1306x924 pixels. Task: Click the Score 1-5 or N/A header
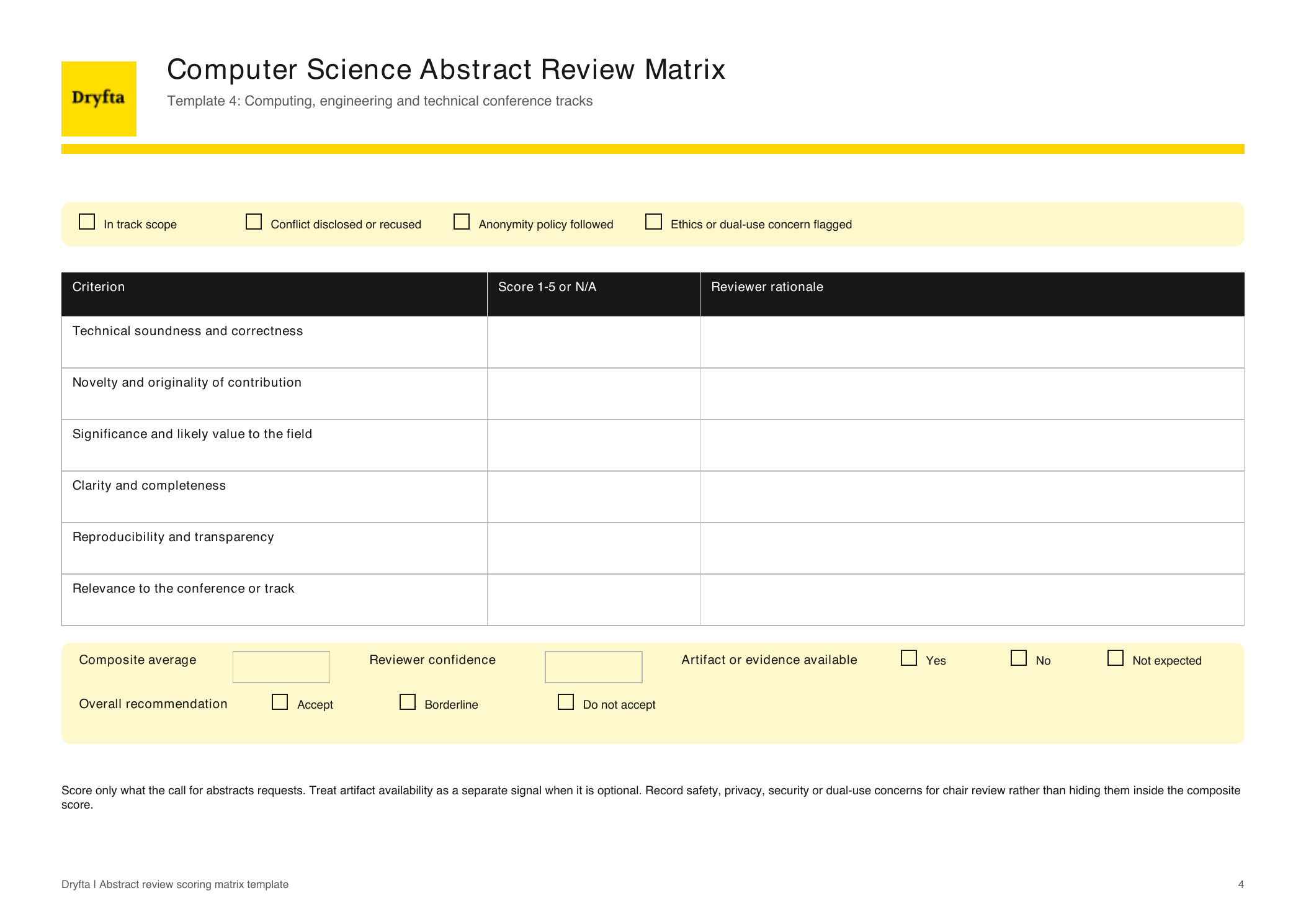click(594, 294)
